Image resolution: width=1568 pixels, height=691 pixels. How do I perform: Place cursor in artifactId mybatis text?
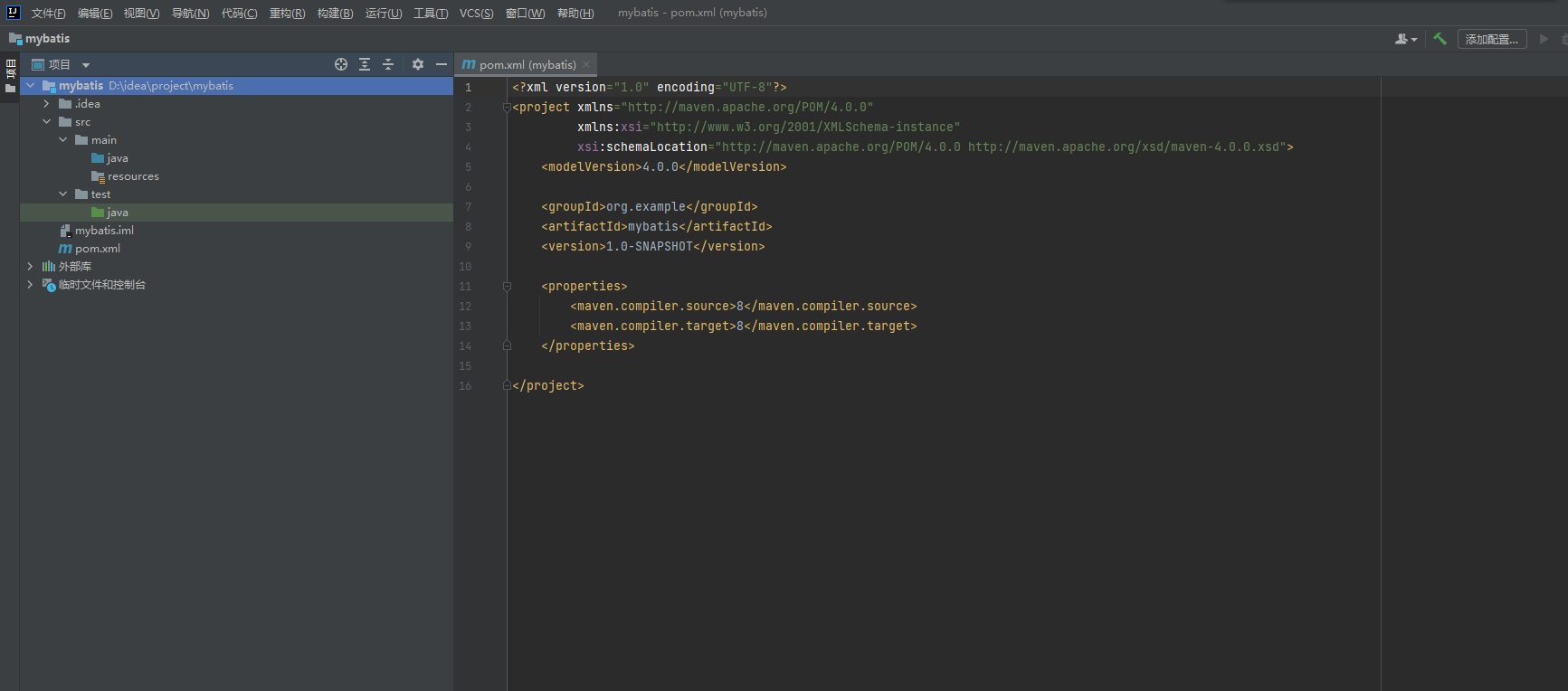pos(653,226)
